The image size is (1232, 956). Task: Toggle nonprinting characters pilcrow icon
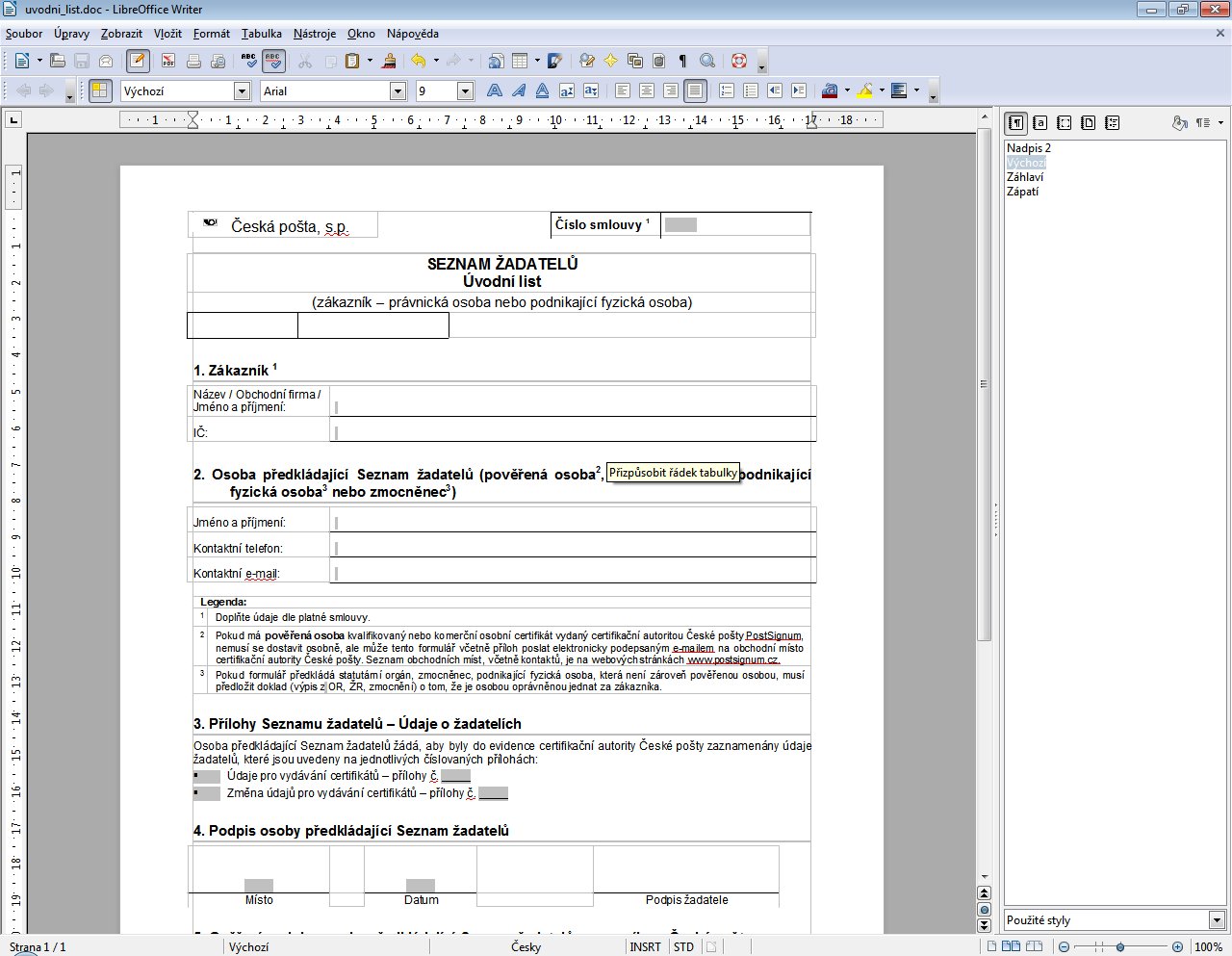tap(682, 61)
